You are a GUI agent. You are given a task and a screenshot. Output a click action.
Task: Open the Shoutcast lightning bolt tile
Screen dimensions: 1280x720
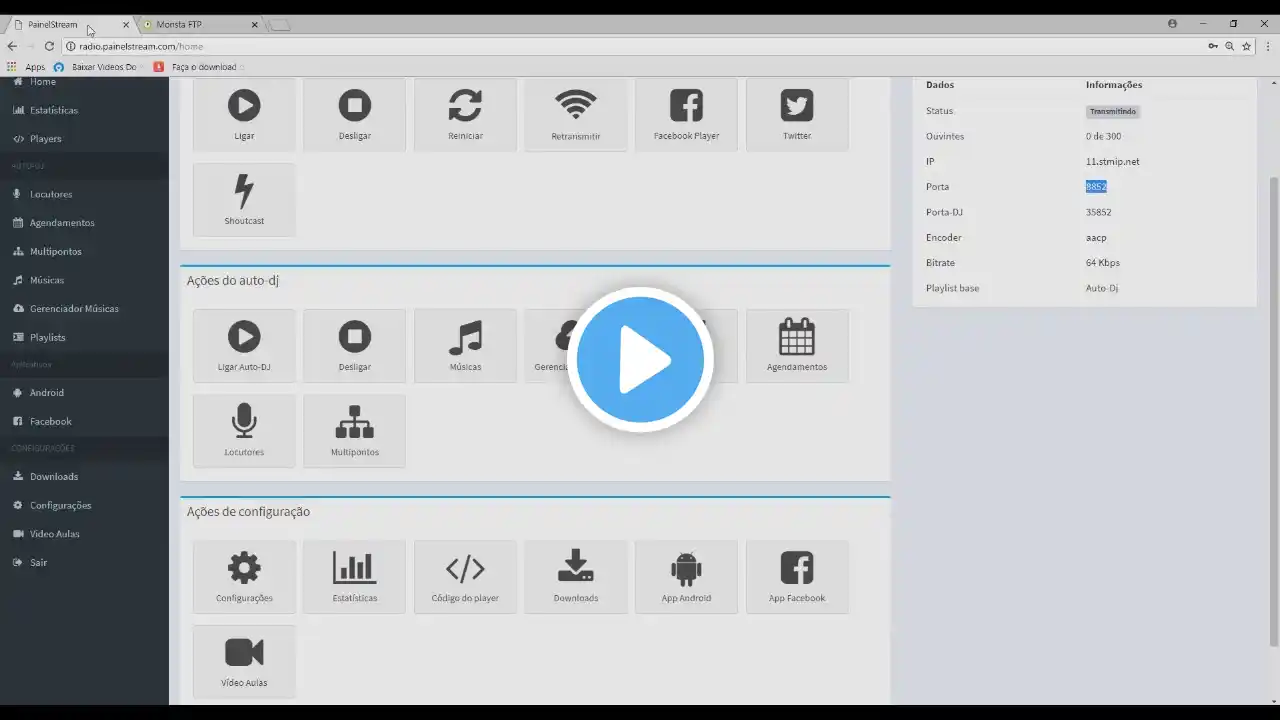click(x=244, y=200)
